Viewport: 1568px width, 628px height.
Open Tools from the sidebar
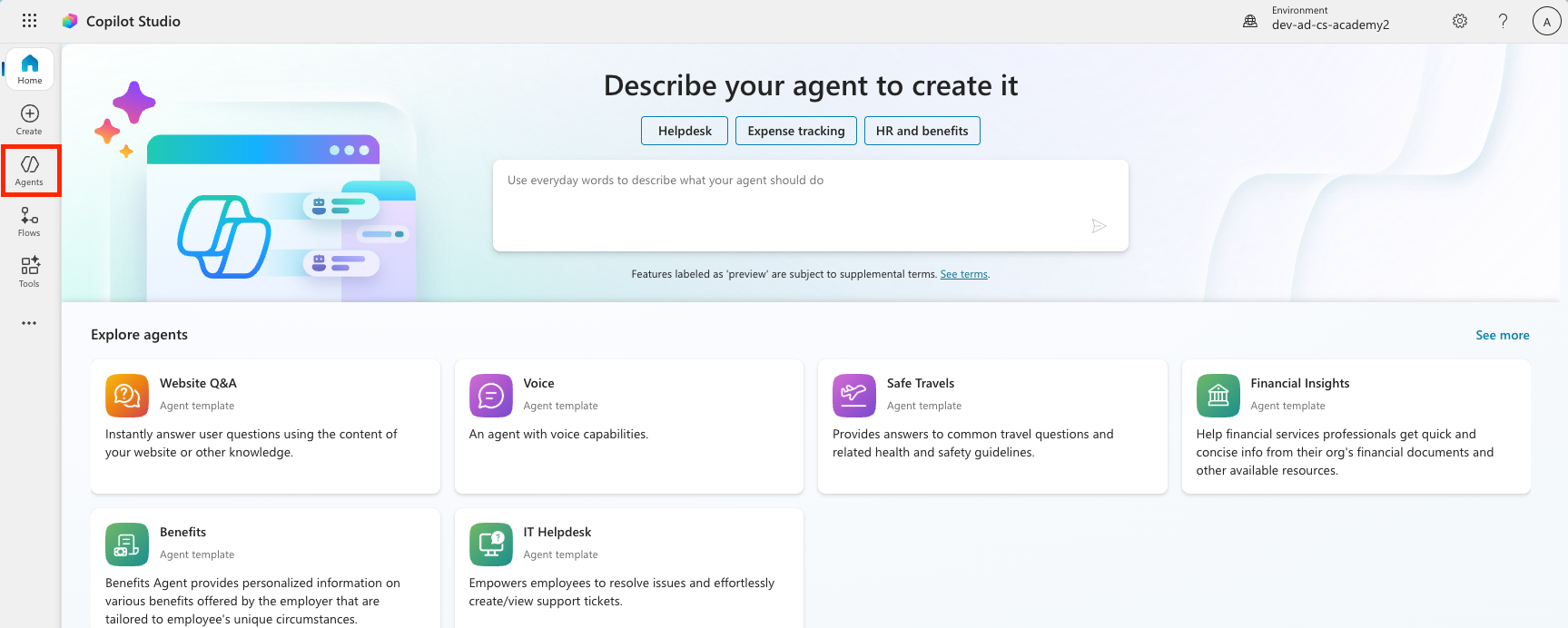pyautogui.click(x=30, y=271)
